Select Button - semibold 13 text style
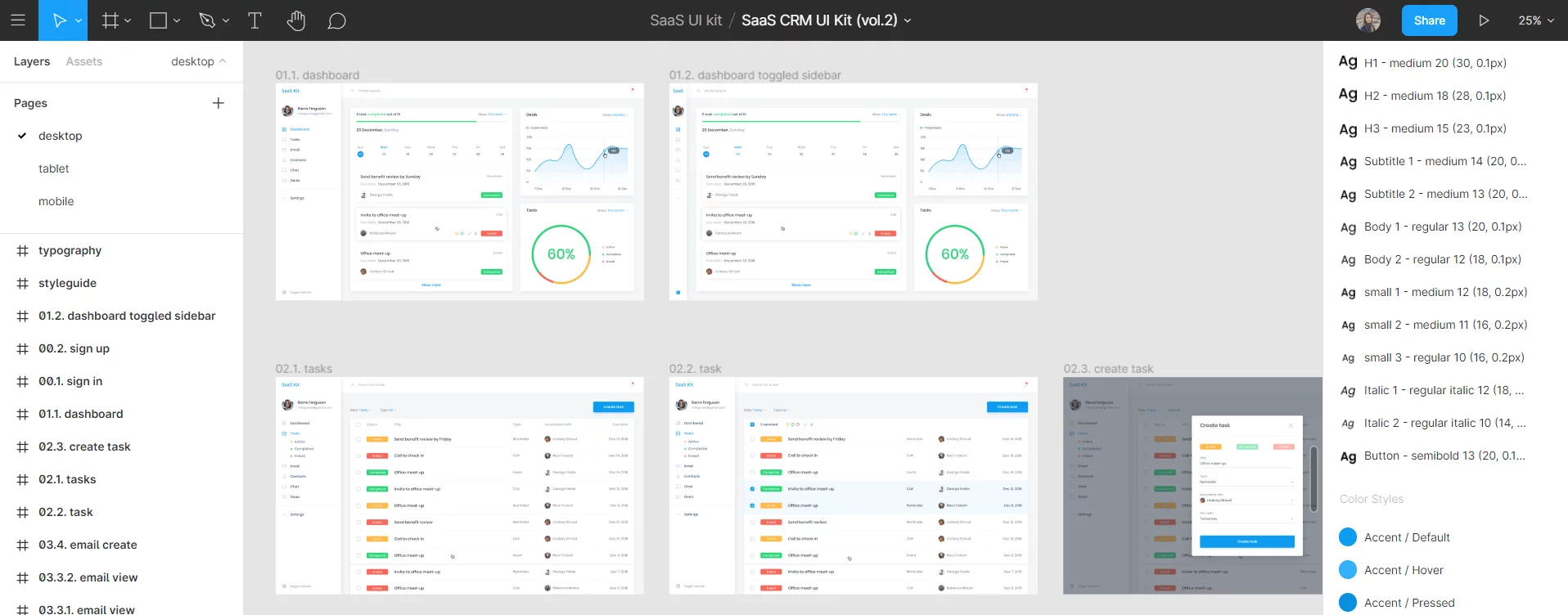Screen dimensions: 1568x615 (1445, 456)
